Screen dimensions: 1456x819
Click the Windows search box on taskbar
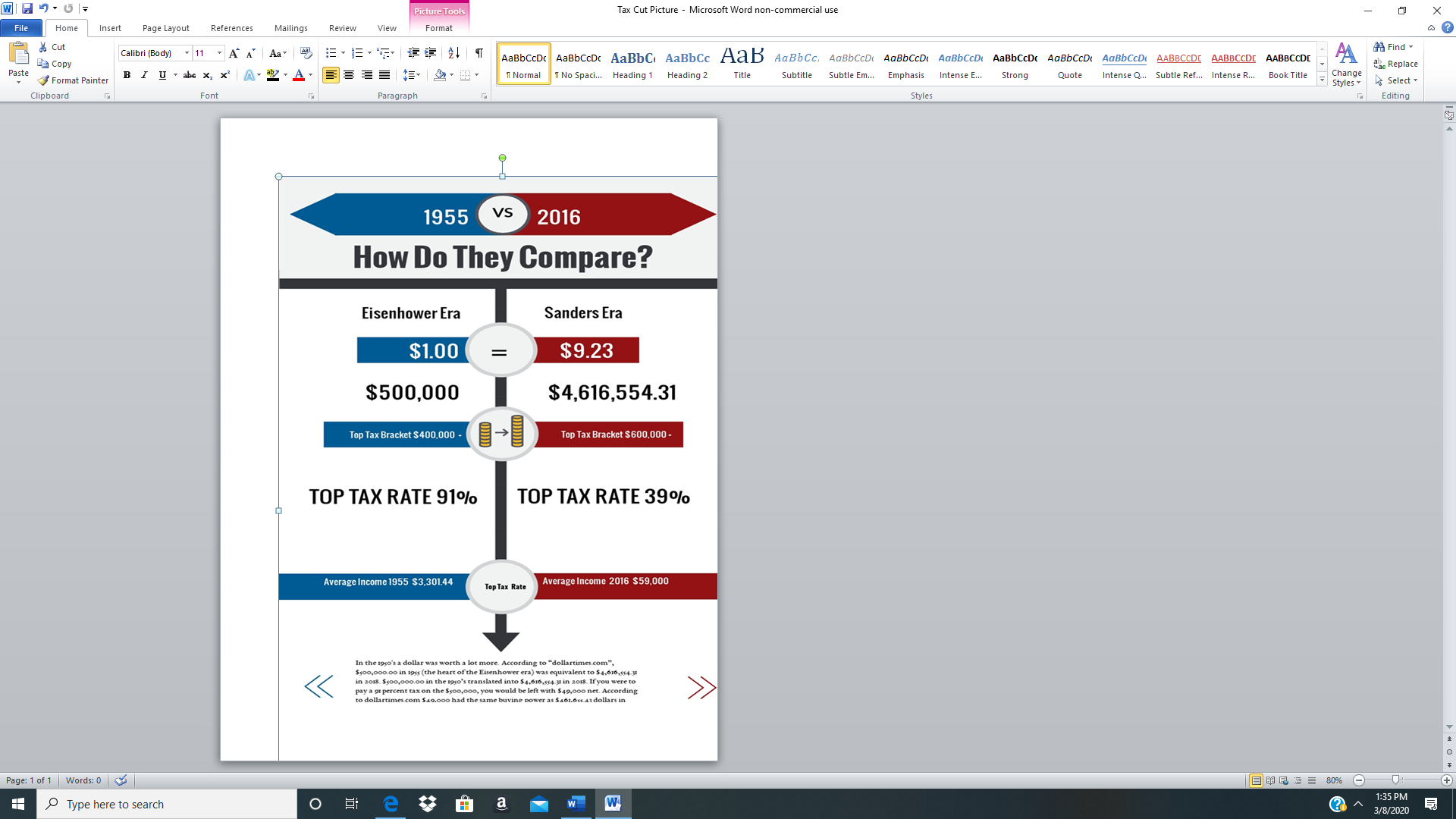(167, 804)
